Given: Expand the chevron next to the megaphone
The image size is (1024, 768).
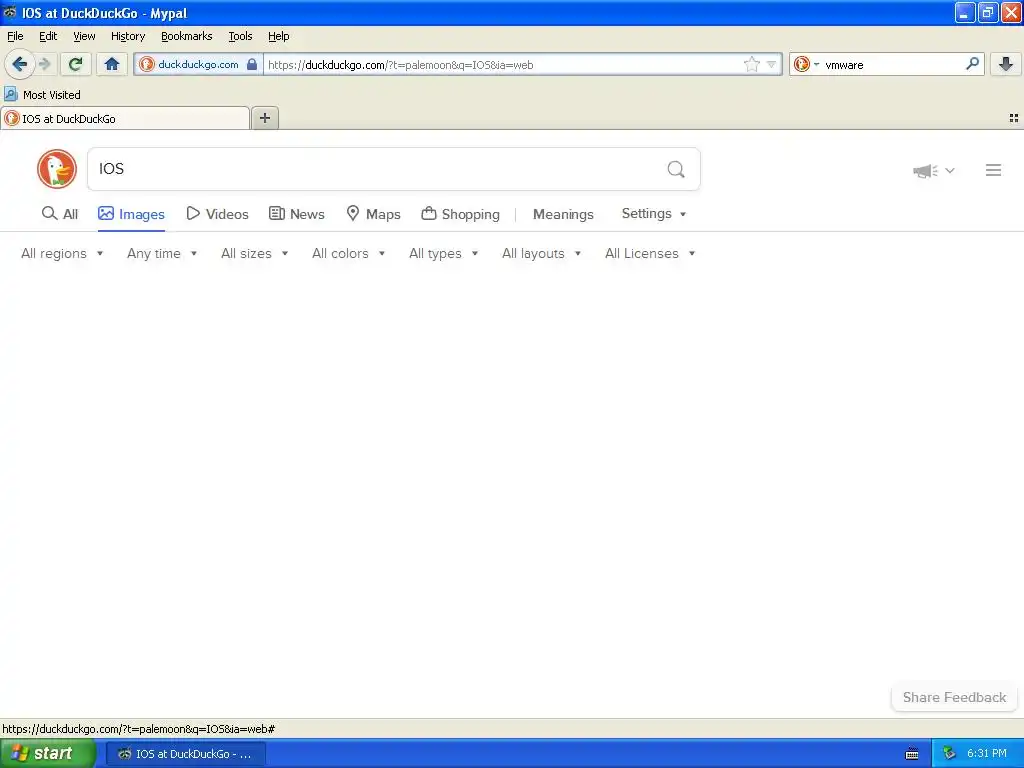Looking at the screenshot, I should (x=950, y=170).
